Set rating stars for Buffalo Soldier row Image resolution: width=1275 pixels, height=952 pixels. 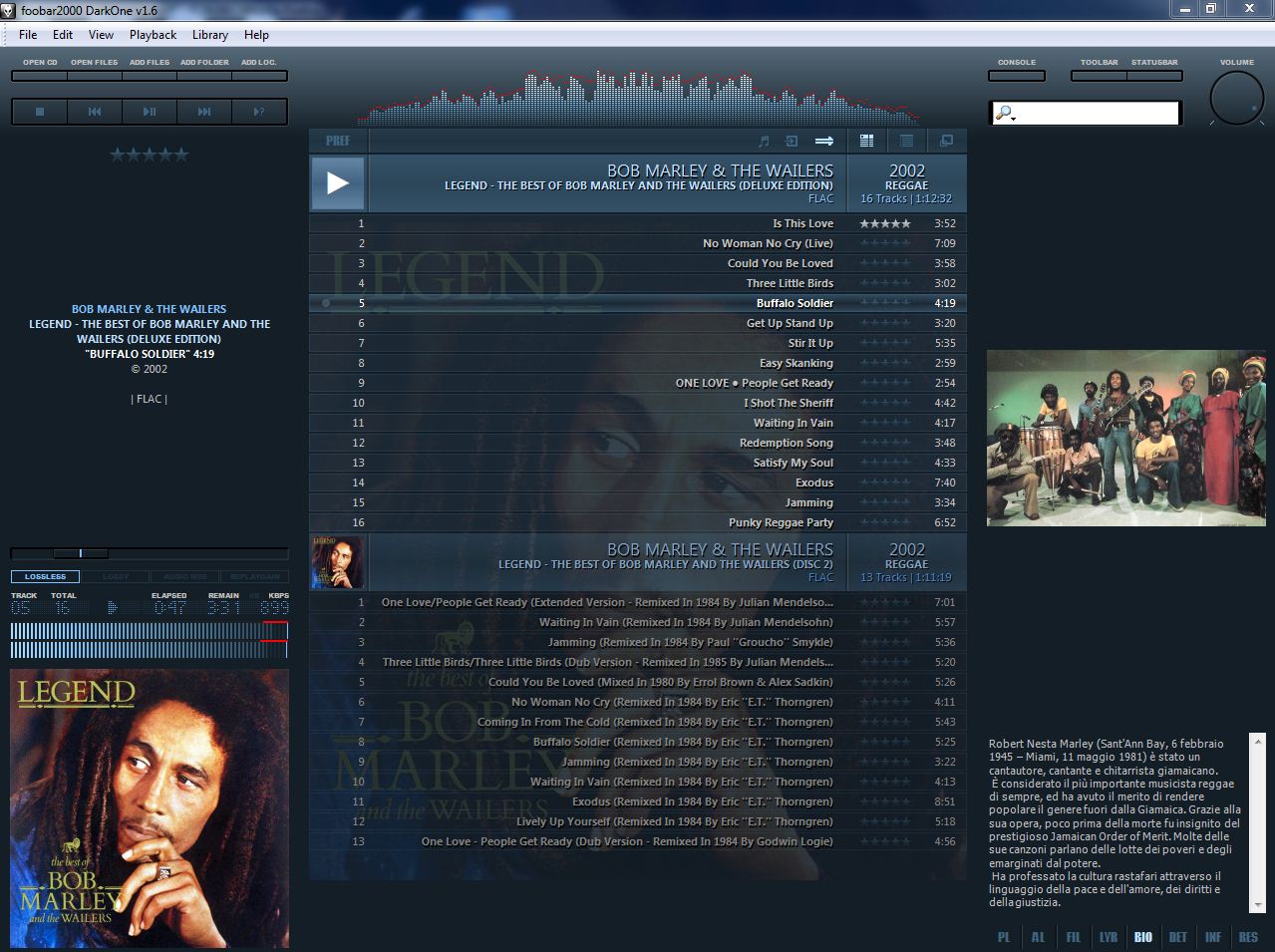click(x=885, y=303)
